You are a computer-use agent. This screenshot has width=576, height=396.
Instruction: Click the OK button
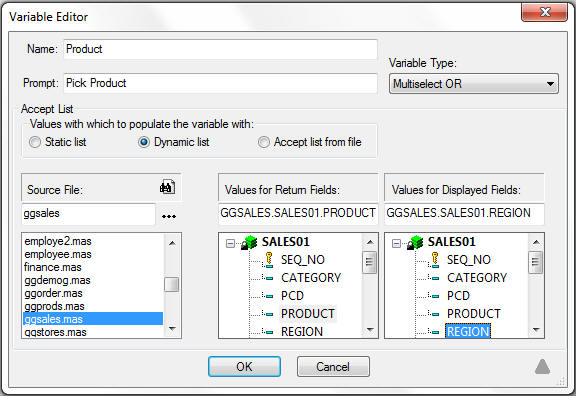[x=244, y=366]
